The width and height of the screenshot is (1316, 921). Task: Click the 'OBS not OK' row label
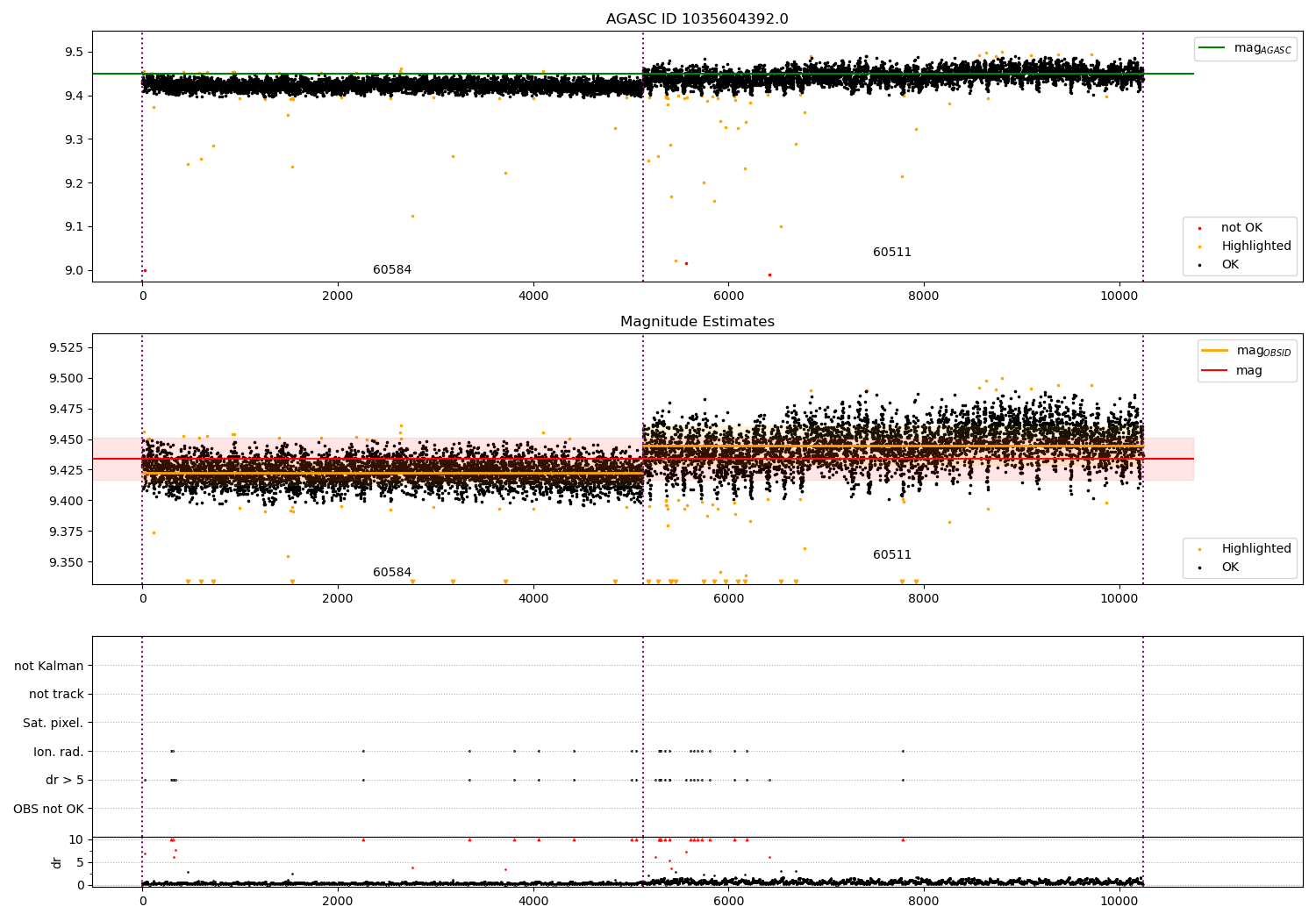tap(48, 809)
